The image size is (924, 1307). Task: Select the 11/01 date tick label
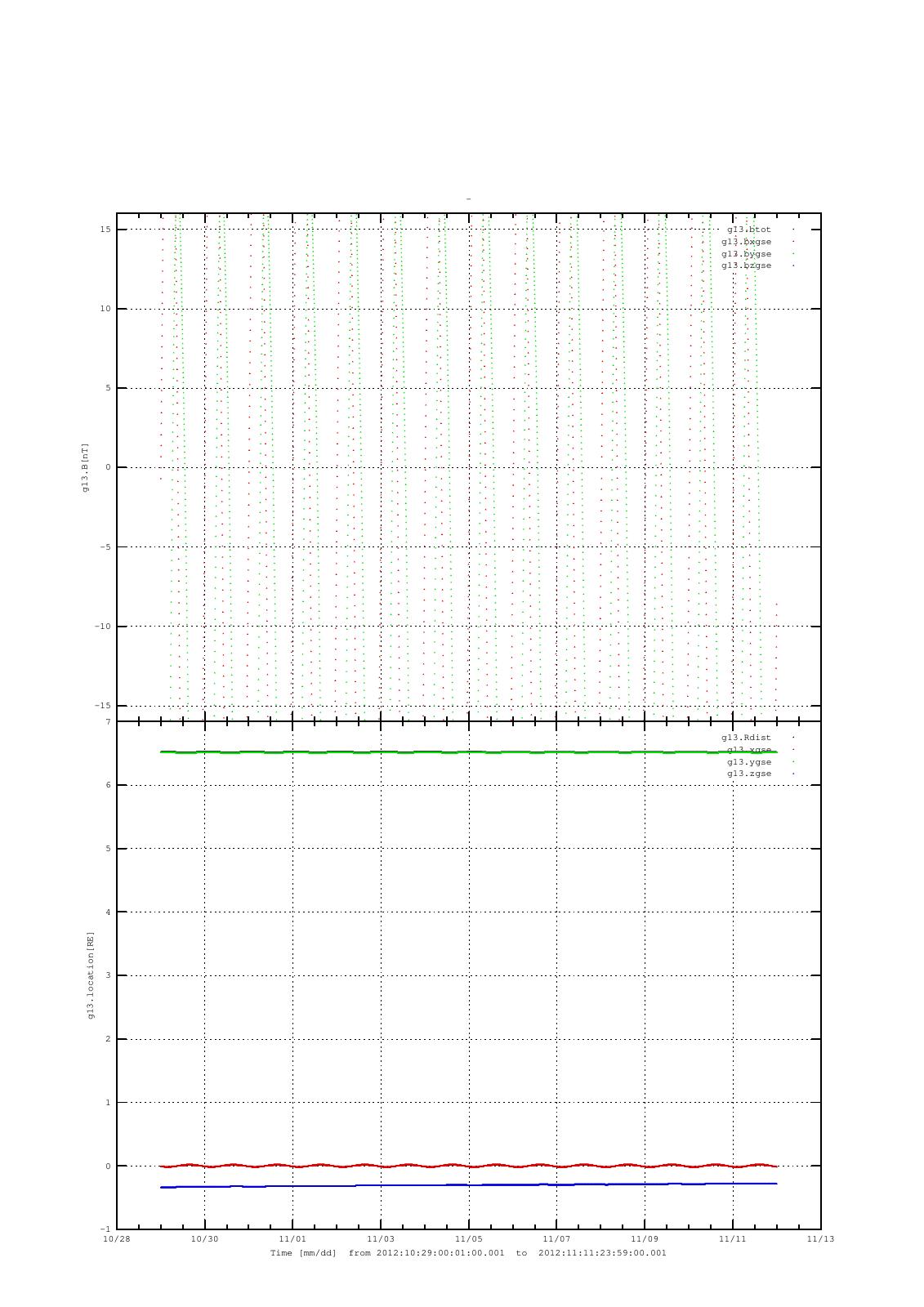[x=292, y=1239]
